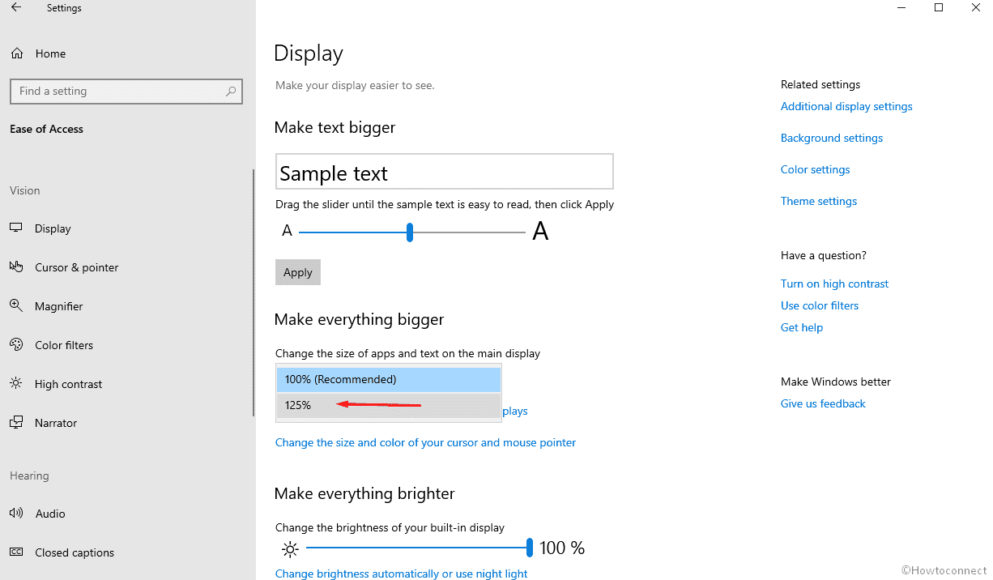
Task: Click the Home icon in sidebar
Action: (17, 53)
